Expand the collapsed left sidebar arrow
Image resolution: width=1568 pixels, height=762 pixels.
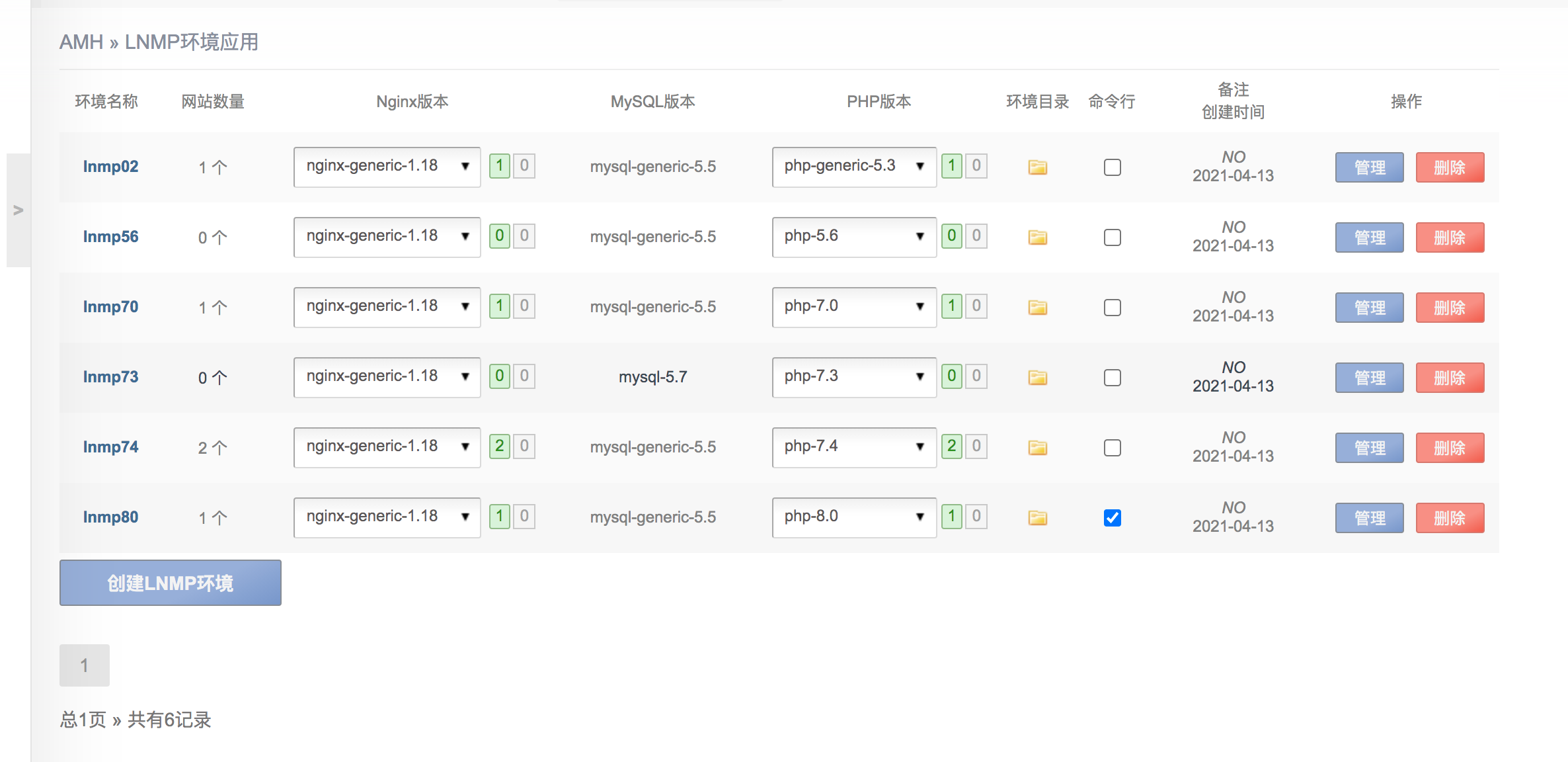click(19, 210)
